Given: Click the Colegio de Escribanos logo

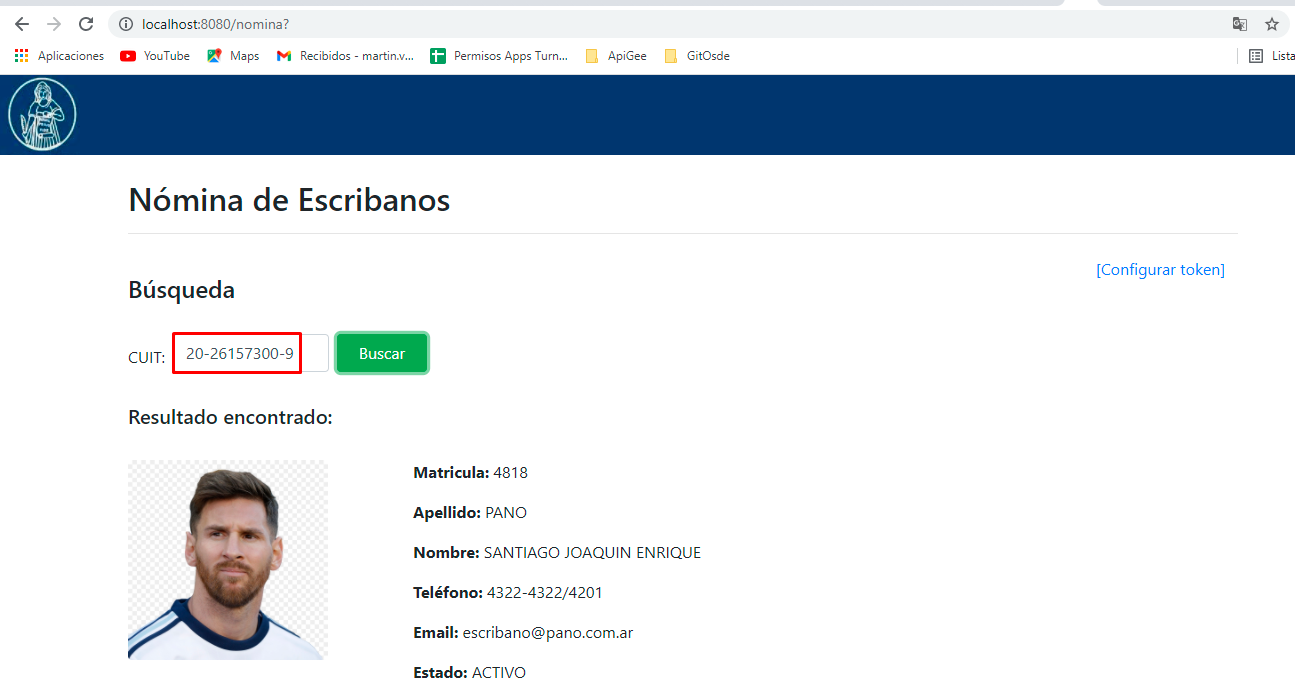Looking at the screenshot, I should coord(42,113).
